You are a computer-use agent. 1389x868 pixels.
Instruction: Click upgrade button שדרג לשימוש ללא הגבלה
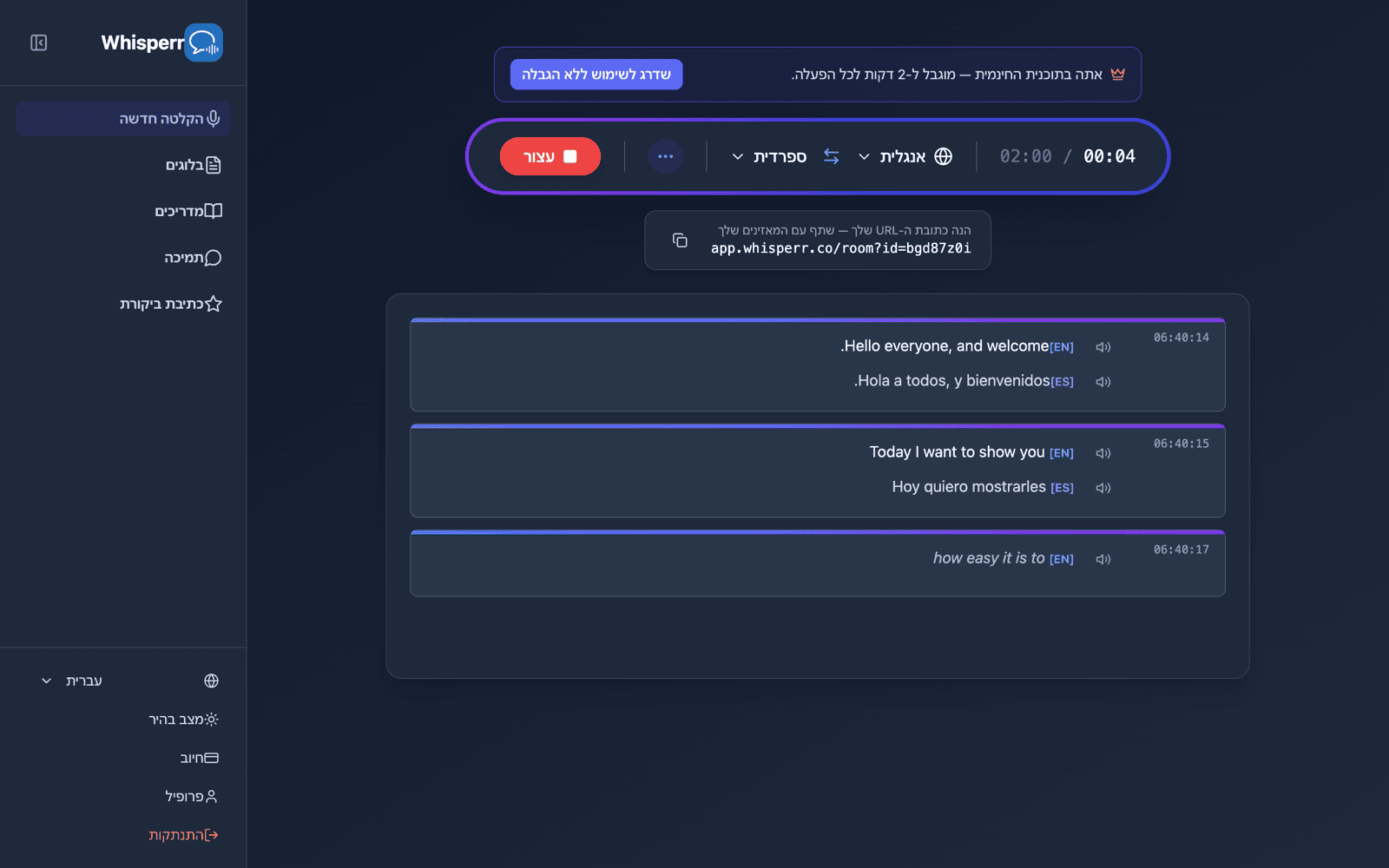[596, 75]
